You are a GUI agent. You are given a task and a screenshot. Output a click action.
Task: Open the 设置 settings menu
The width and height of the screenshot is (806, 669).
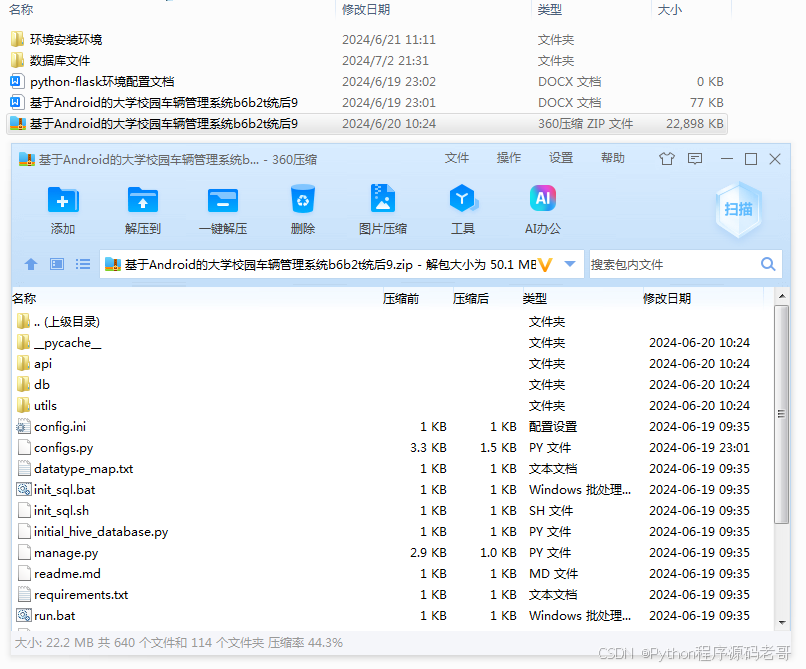563,157
